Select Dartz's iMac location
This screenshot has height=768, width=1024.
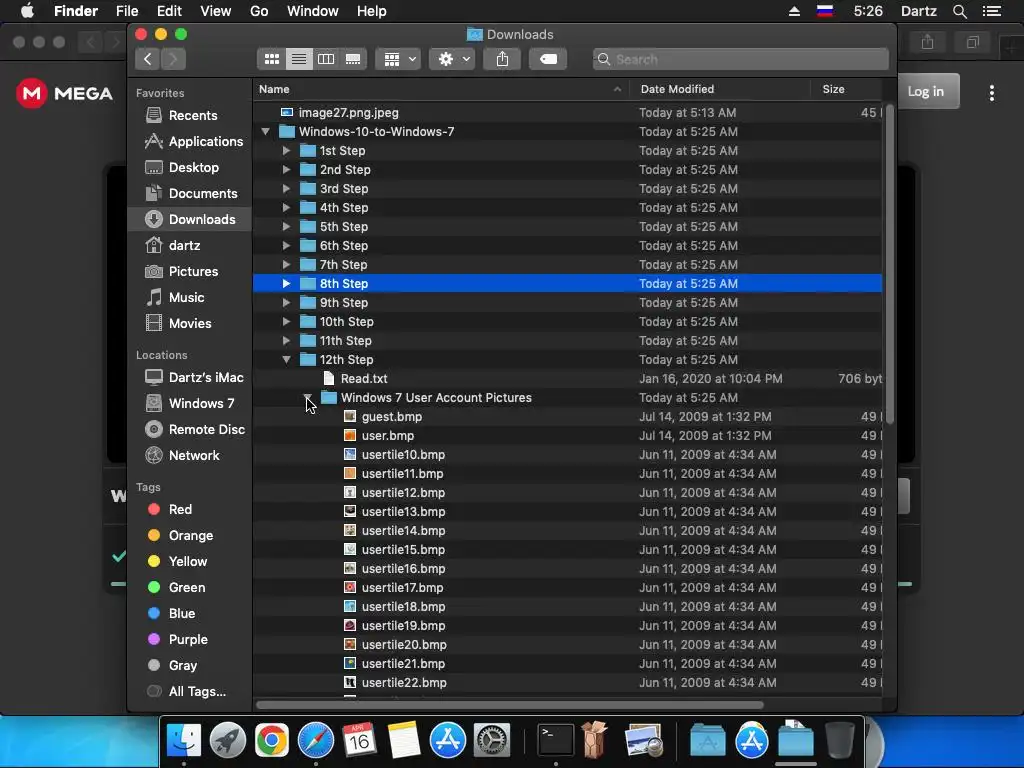pyautogui.click(x=189, y=377)
